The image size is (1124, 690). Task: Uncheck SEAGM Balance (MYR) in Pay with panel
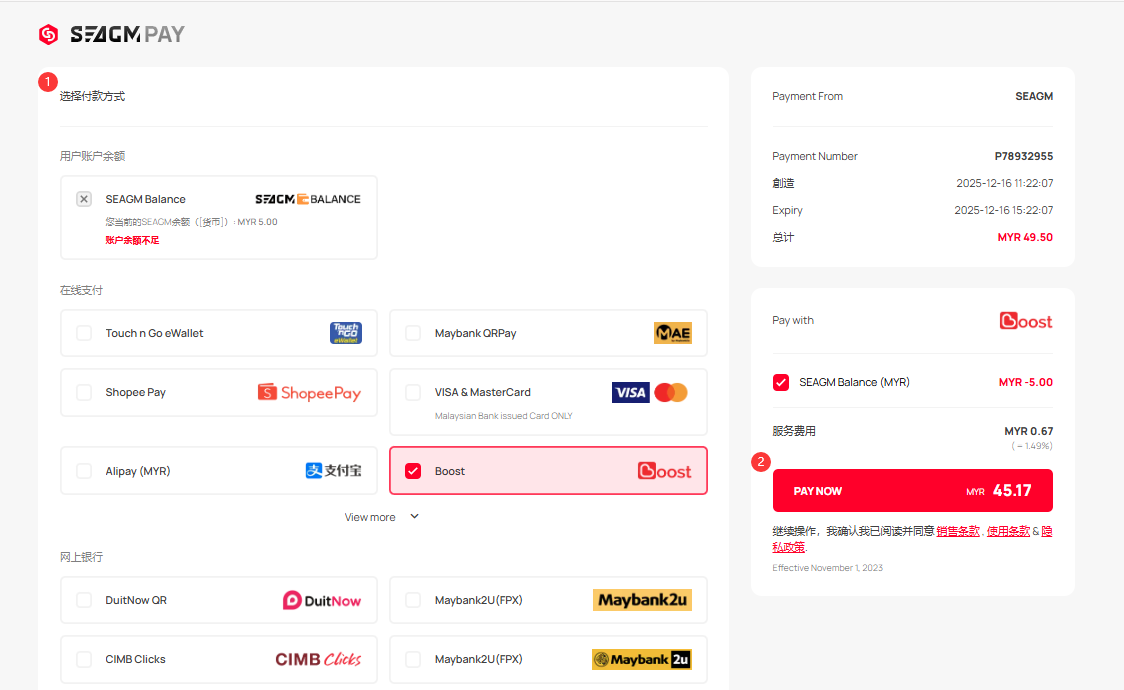pos(781,382)
